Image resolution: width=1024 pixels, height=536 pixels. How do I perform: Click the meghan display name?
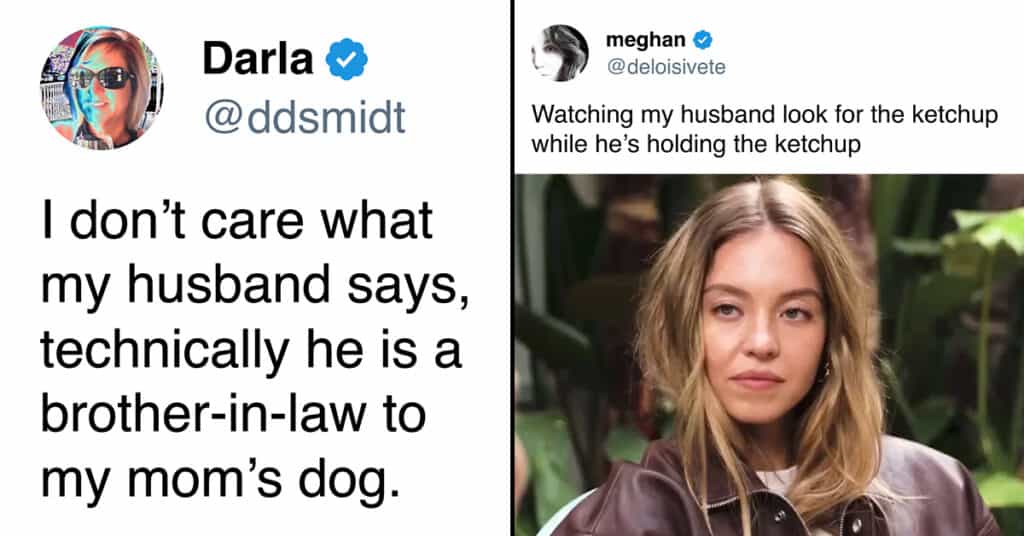pyautogui.click(x=645, y=40)
